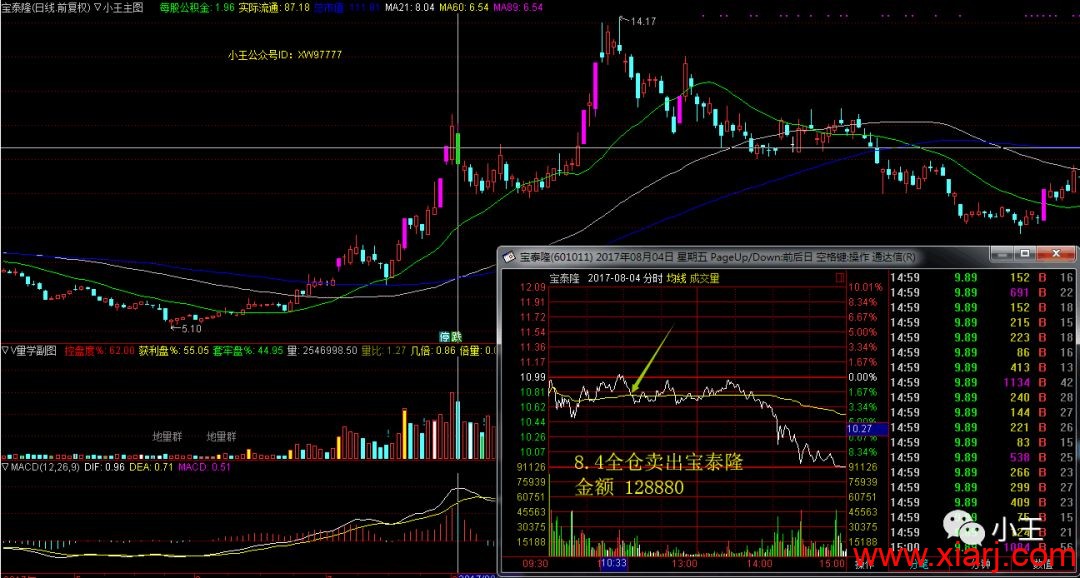
Task: Click the 小王公众号ID: XW97777 text
Action: (x=285, y=54)
